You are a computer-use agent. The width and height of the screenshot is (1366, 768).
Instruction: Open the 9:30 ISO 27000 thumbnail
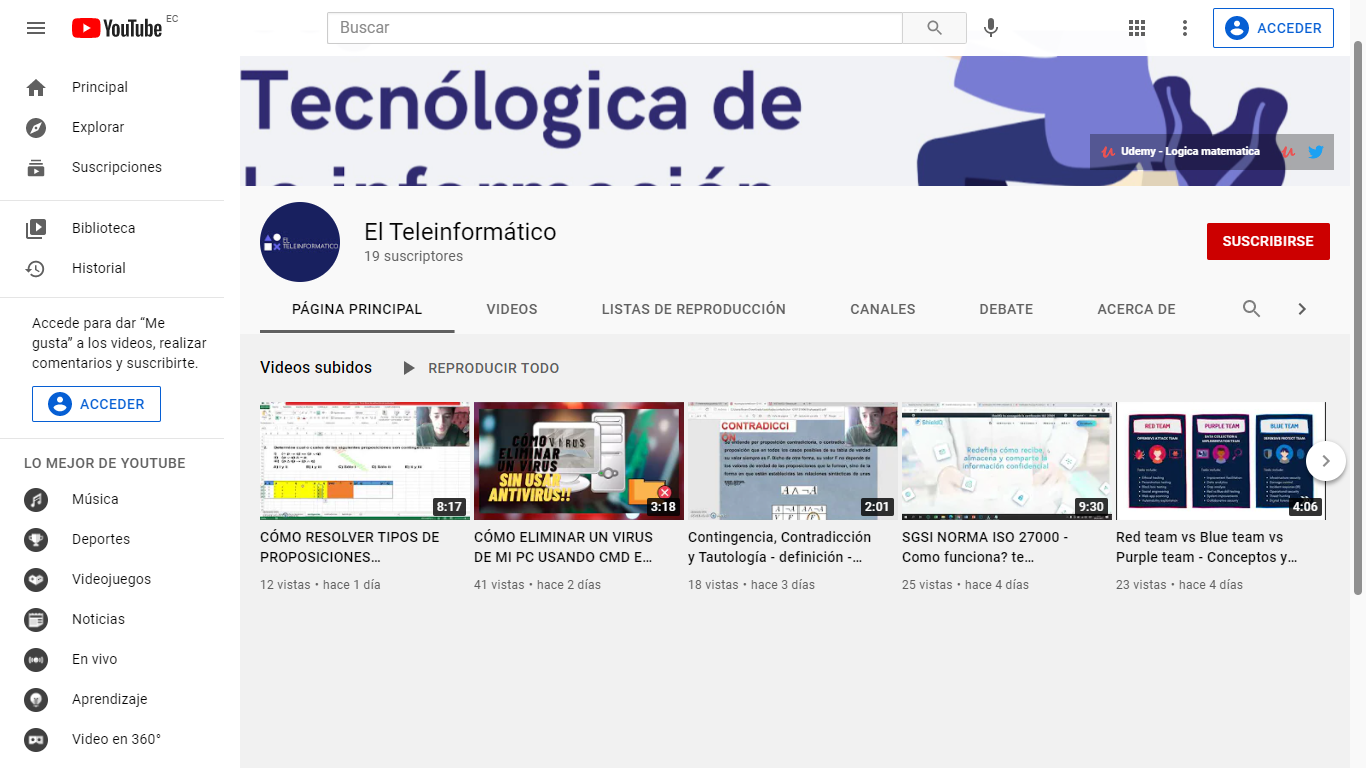[x=1007, y=461]
